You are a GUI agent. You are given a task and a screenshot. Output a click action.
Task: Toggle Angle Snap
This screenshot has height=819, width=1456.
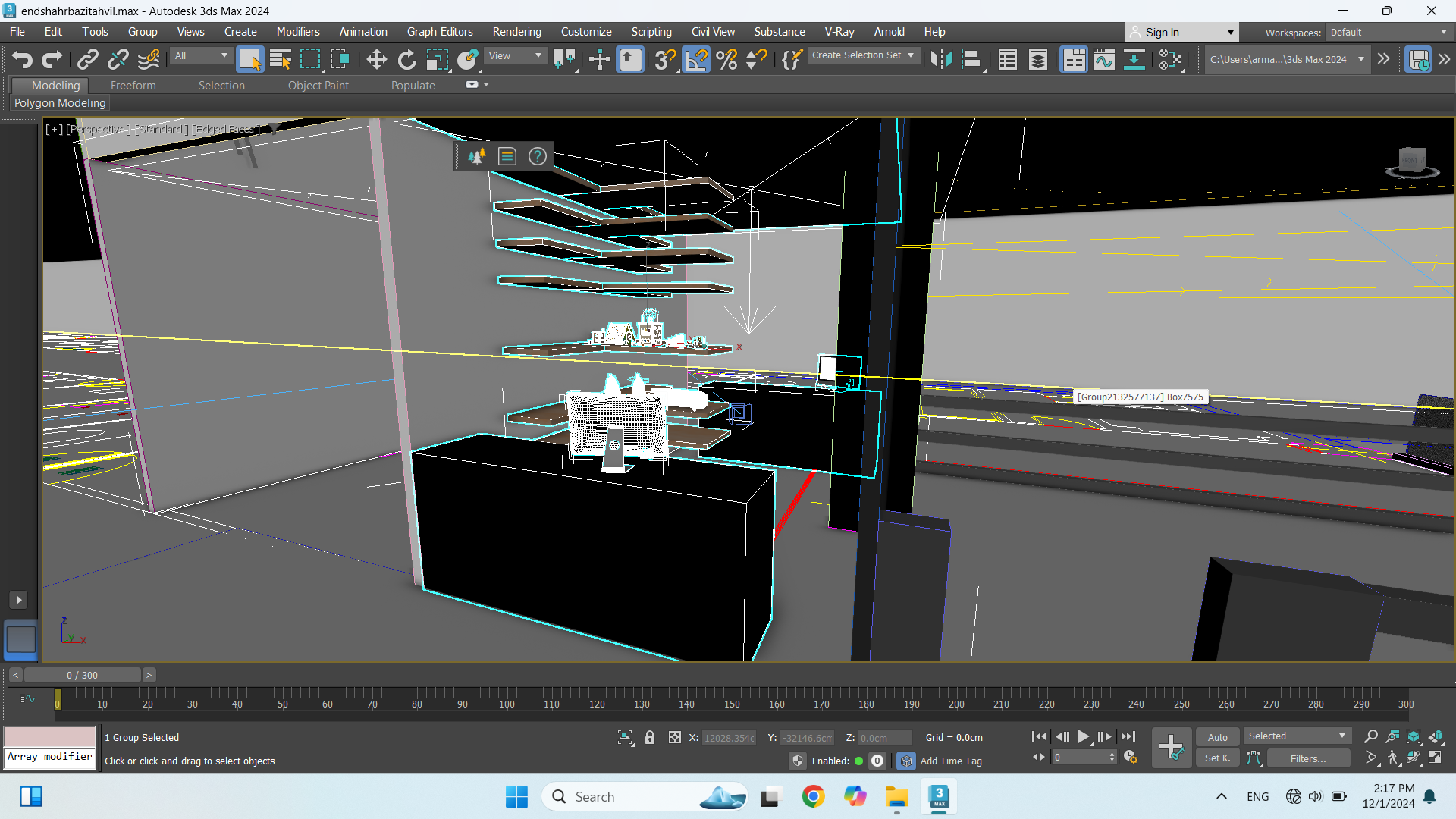pyautogui.click(x=695, y=59)
